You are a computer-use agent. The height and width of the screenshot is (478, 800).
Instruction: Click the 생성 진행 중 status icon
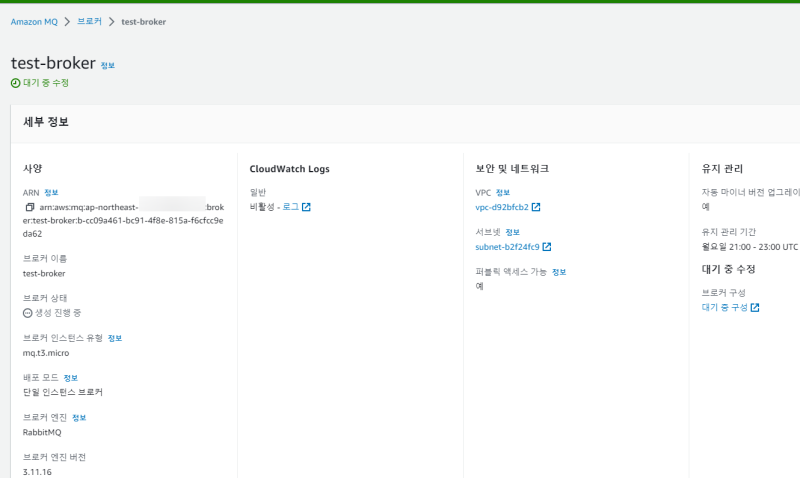pyautogui.click(x=28, y=313)
